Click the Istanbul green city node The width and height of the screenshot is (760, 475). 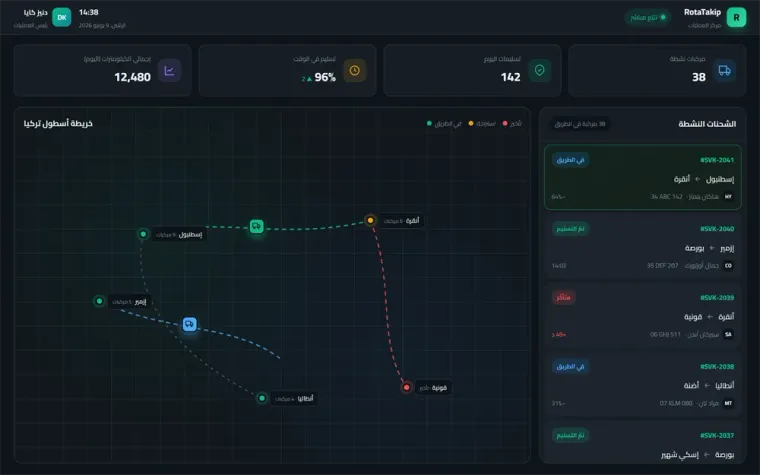(x=143, y=234)
